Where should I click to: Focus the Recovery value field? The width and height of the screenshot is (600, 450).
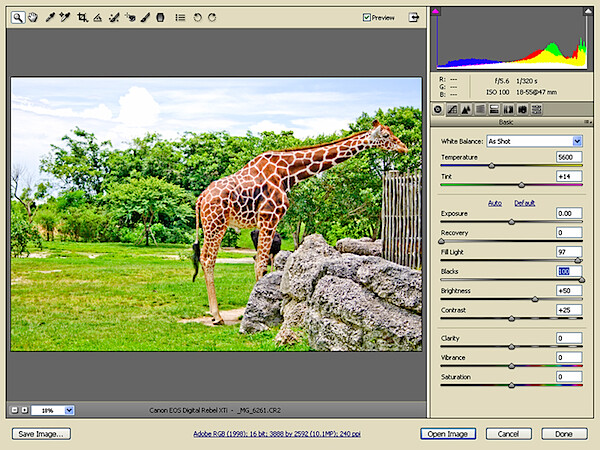tap(569, 232)
